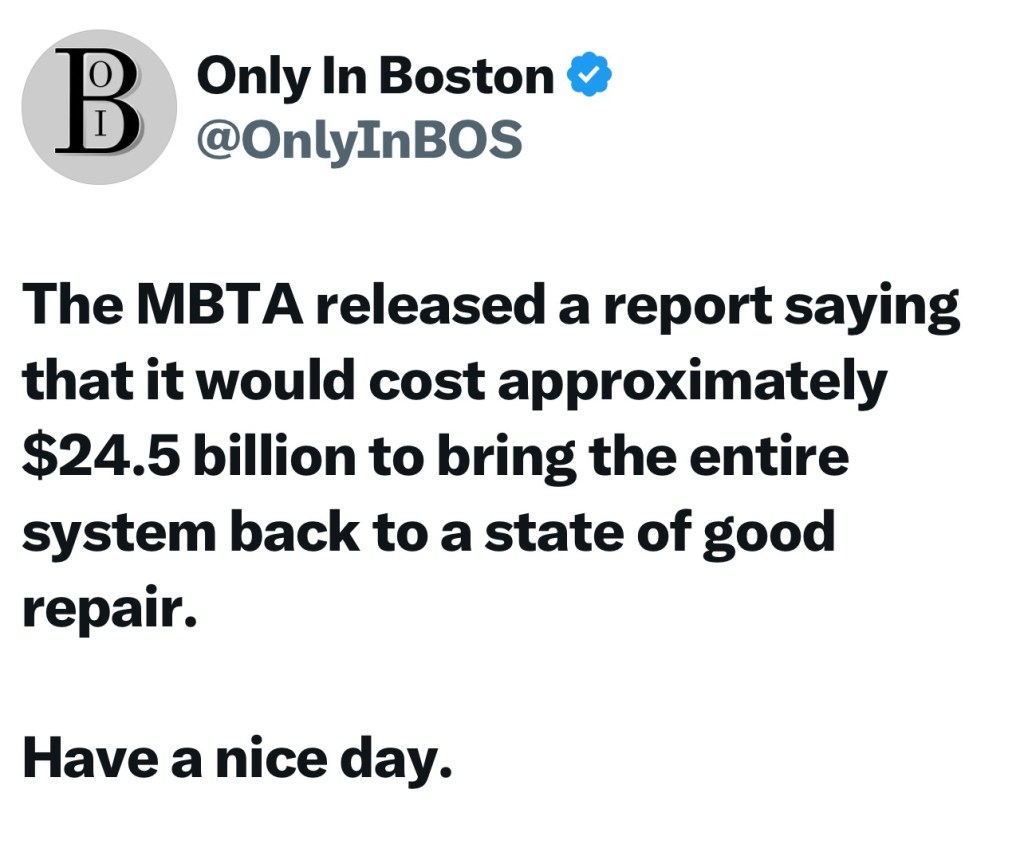Click the word "repair." in the tweet
This screenshot has width=1024, height=844.
pyautogui.click(x=104, y=607)
